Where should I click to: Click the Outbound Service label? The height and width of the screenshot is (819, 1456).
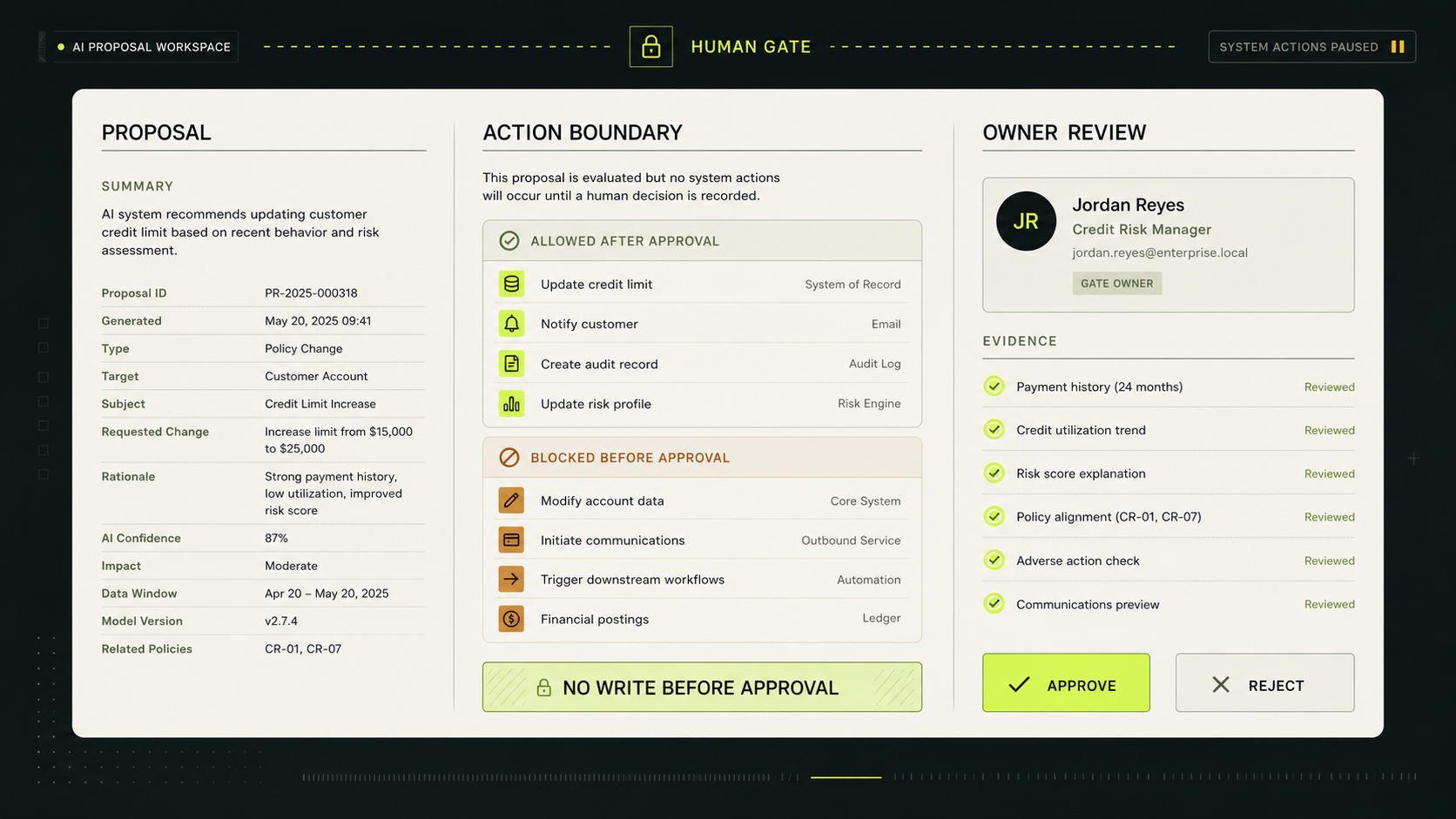click(x=851, y=540)
